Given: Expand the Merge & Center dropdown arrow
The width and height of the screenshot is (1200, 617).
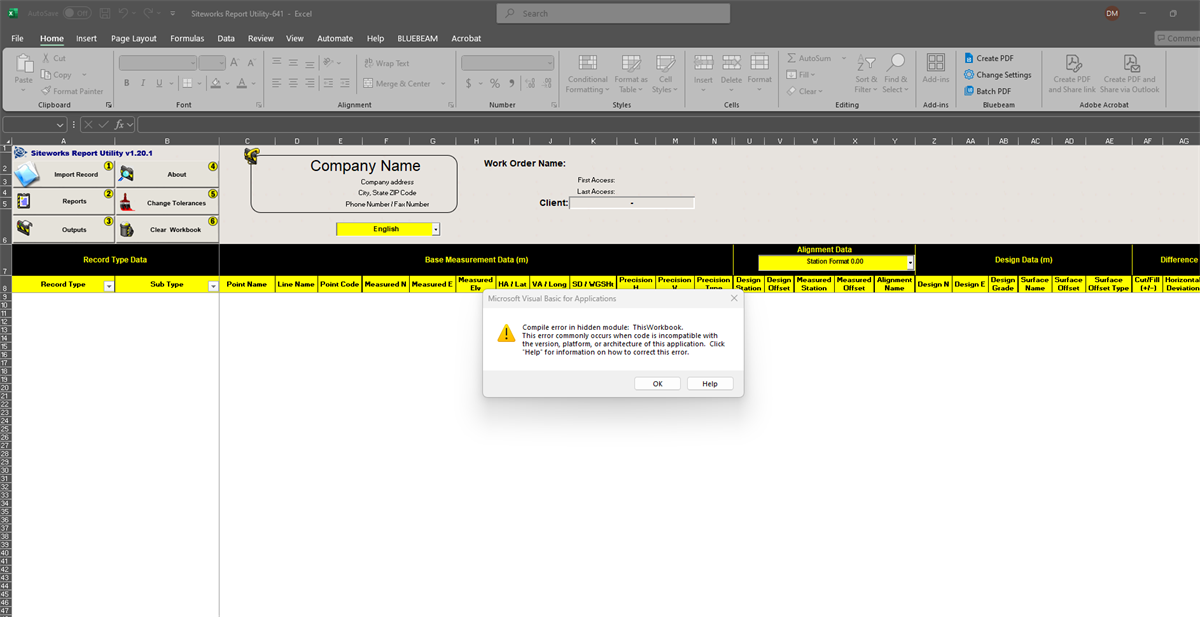Looking at the screenshot, I should coord(443,84).
